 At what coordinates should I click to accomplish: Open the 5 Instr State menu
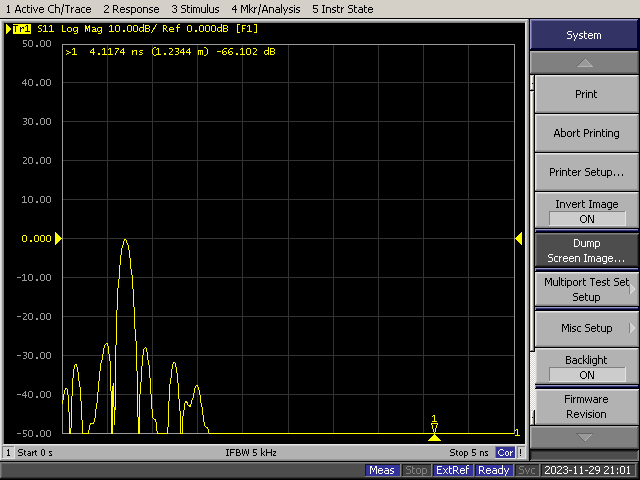tap(342, 9)
